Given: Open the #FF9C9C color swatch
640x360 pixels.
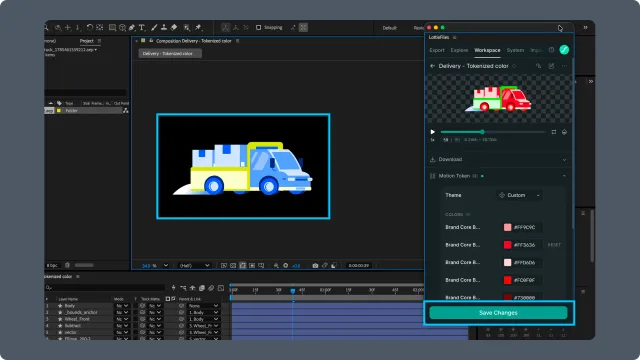Looking at the screenshot, I should (x=507, y=227).
